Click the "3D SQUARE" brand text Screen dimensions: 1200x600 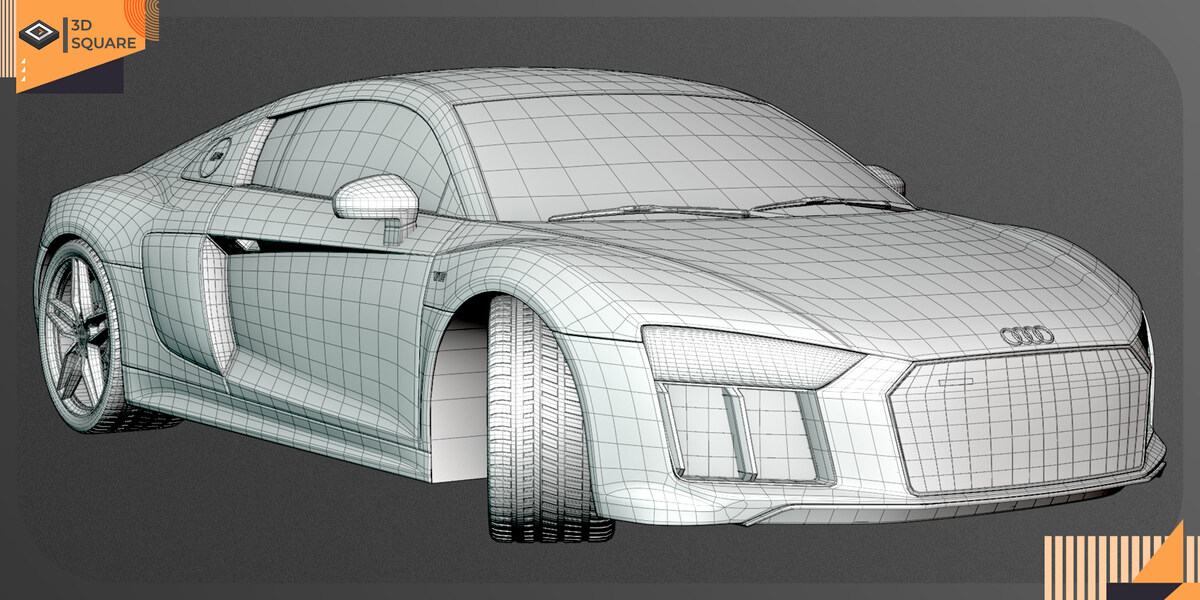pyautogui.click(x=102, y=34)
